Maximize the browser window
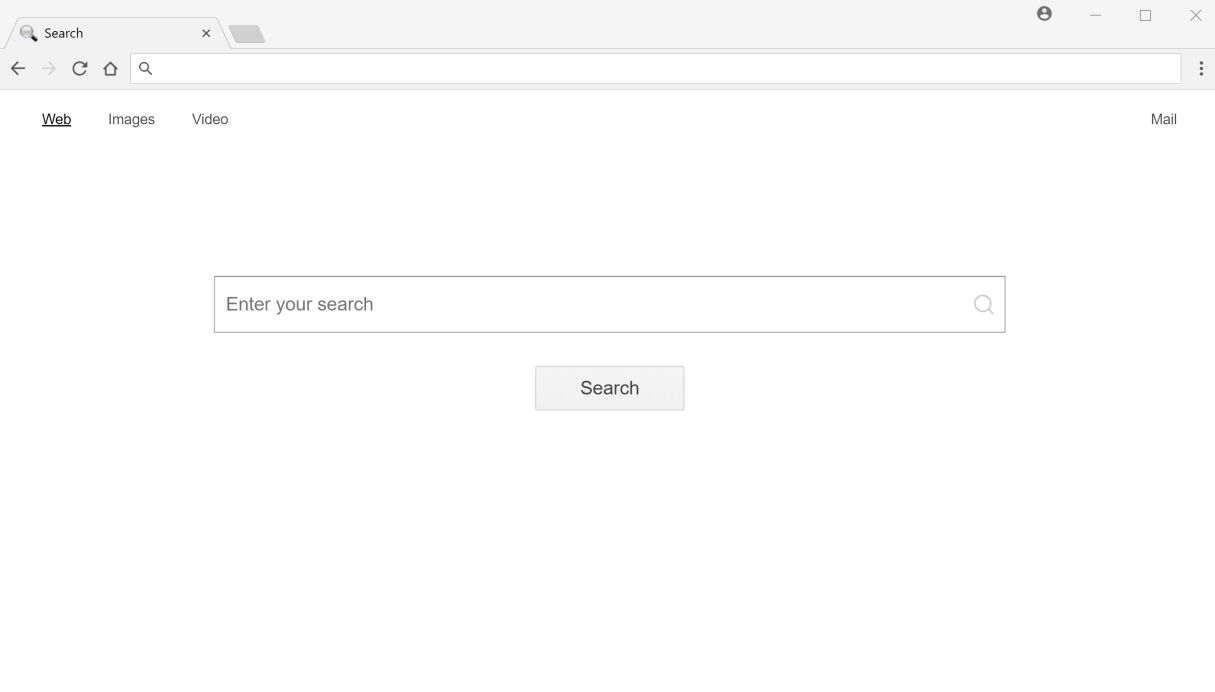Image resolution: width=1215 pixels, height=692 pixels. [1144, 14]
